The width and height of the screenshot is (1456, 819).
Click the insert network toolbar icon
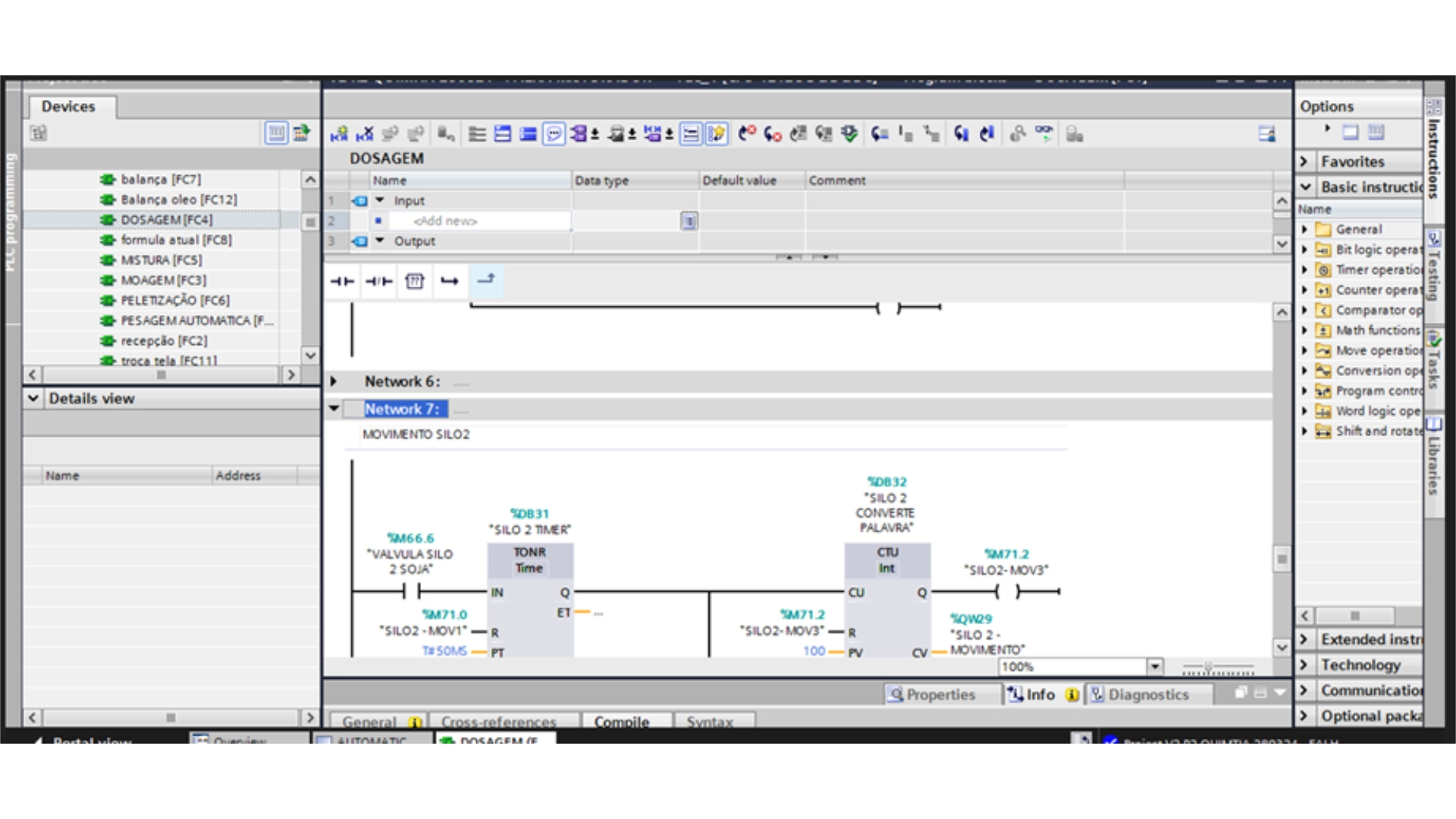[x=339, y=134]
